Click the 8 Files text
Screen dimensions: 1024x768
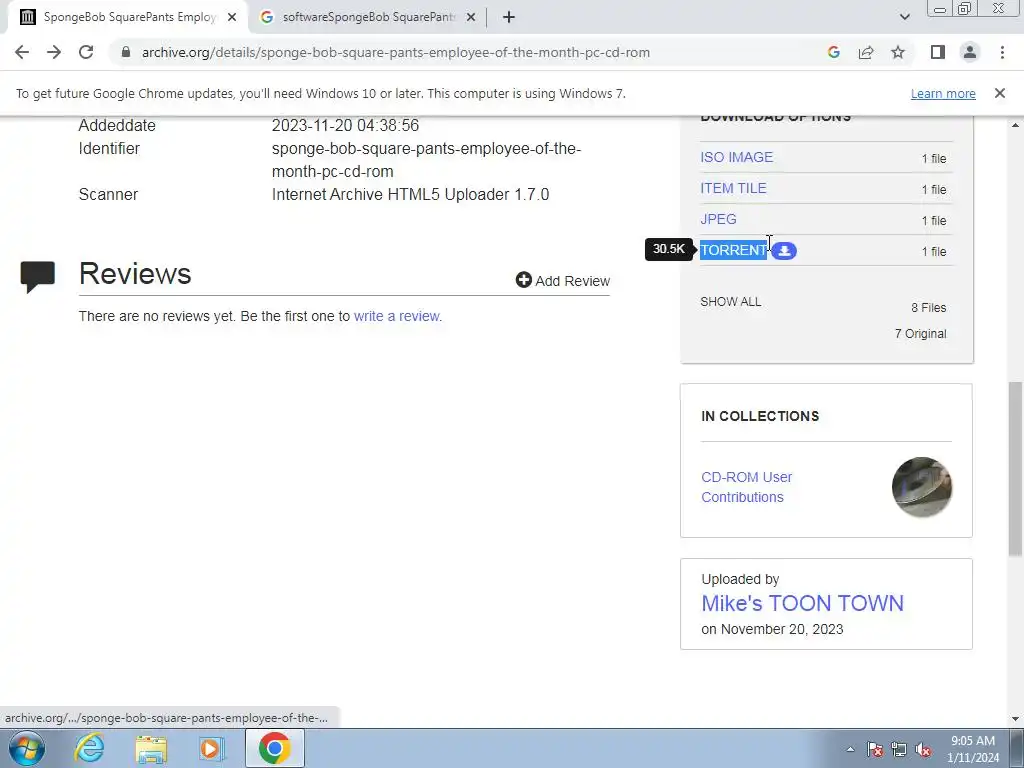(929, 308)
